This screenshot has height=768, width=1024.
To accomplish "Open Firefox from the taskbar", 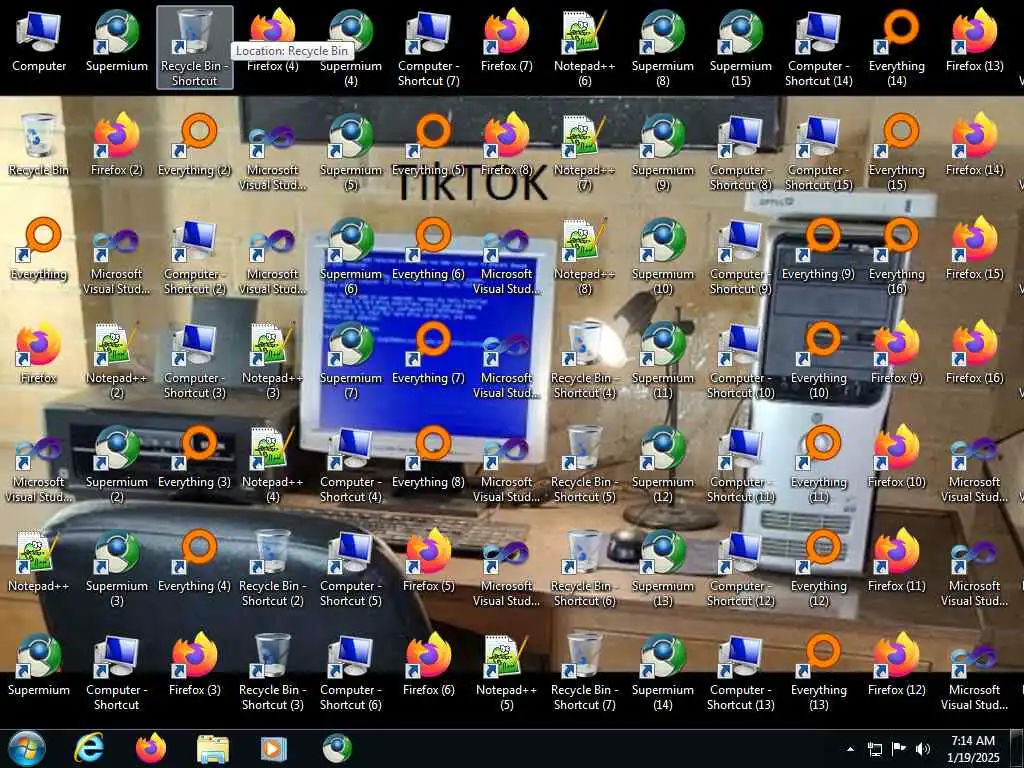I will click(151, 748).
